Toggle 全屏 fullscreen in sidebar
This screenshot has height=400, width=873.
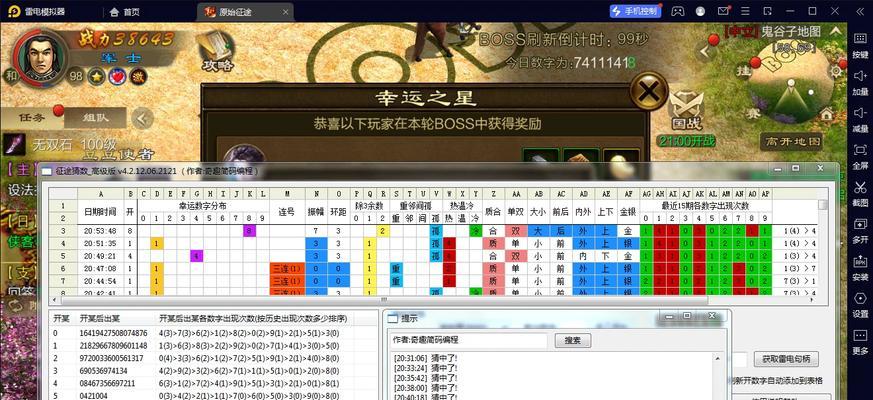pyautogui.click(x=860, y=156)
